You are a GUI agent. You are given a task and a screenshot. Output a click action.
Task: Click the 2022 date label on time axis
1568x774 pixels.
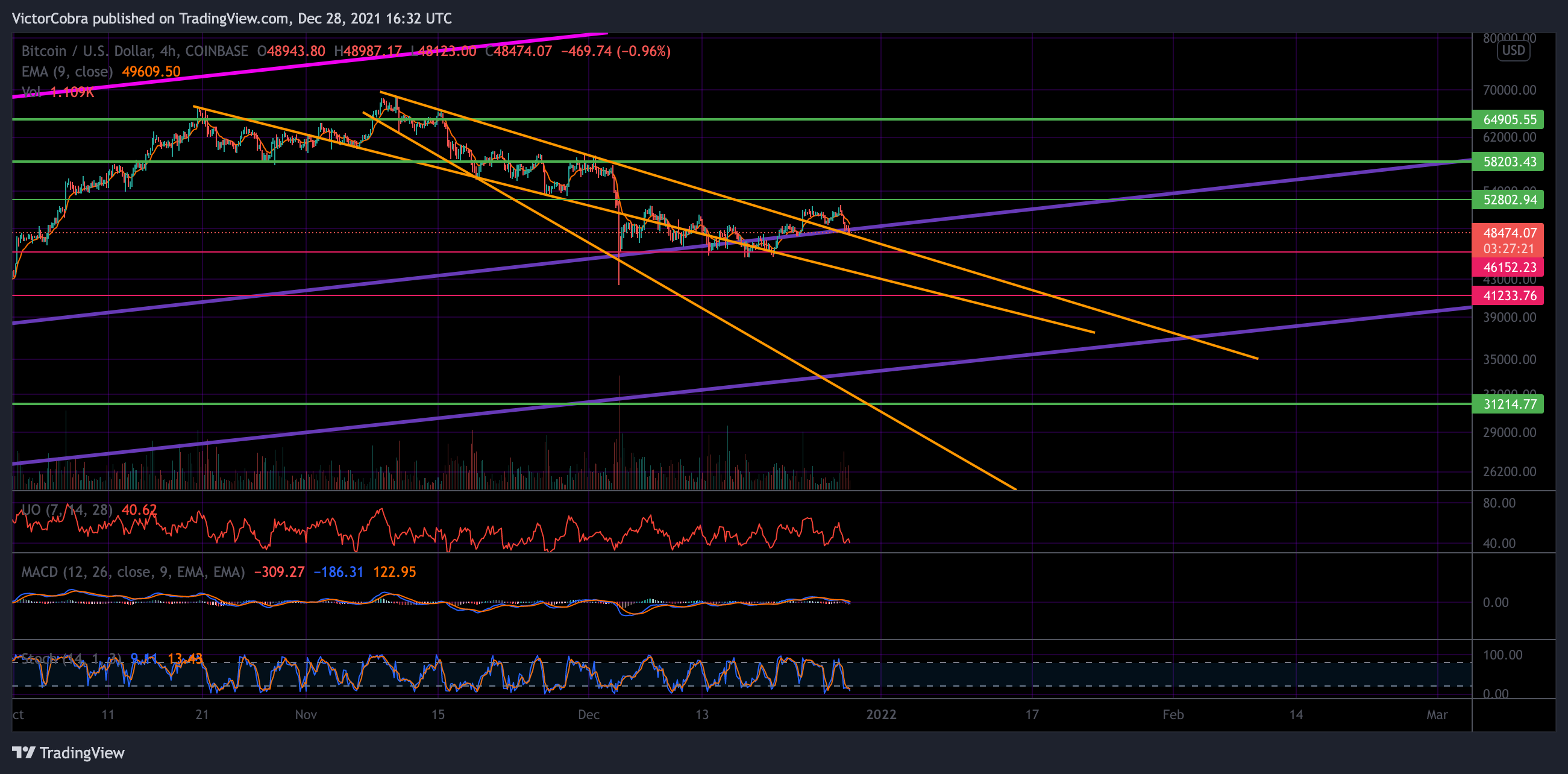[881, 714]
